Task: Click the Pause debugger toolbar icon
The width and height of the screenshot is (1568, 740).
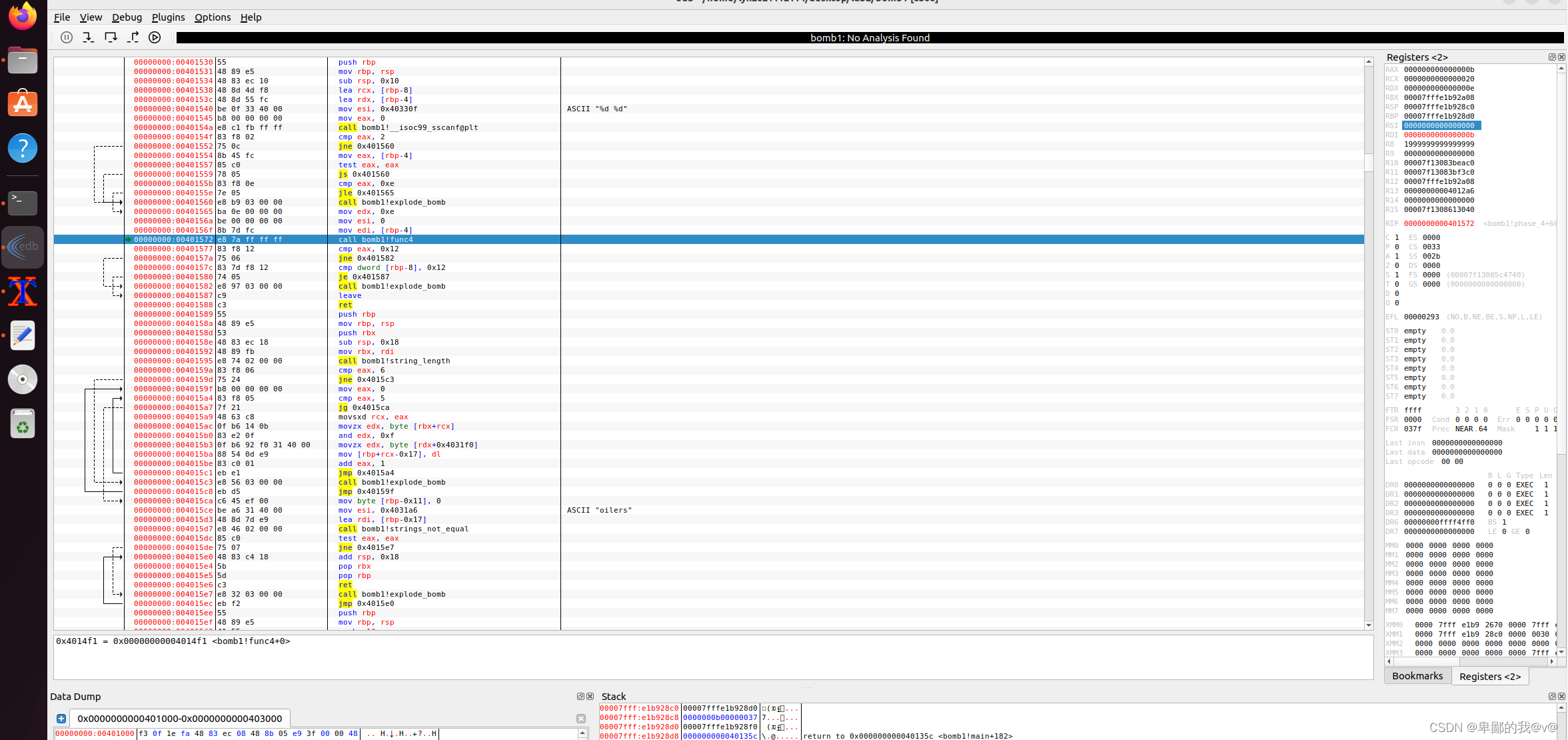Action: coord(67,37)
